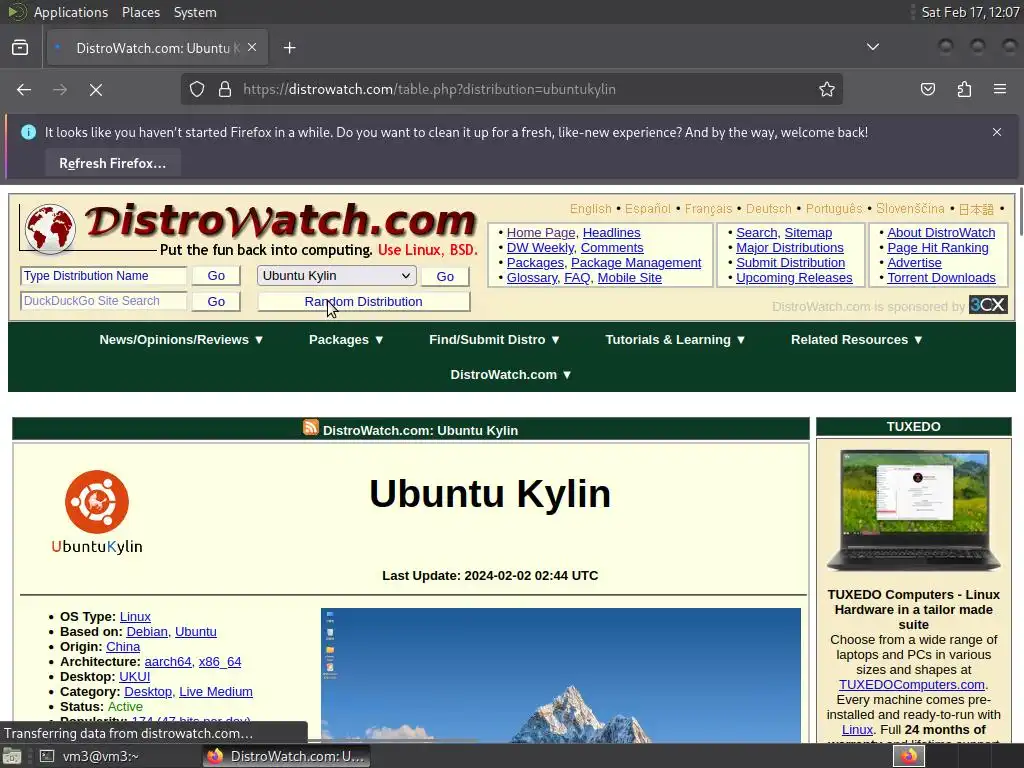Click the info icon in notification bar
Screen dimensions: 1024x768
coord(29,132)
